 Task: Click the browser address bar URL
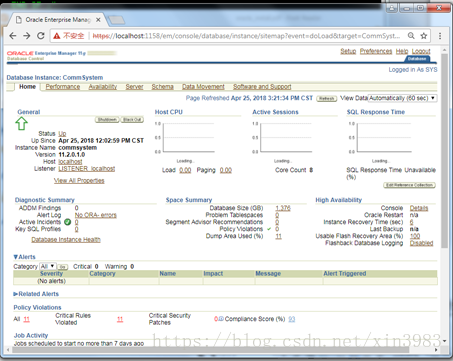point(246,36)
